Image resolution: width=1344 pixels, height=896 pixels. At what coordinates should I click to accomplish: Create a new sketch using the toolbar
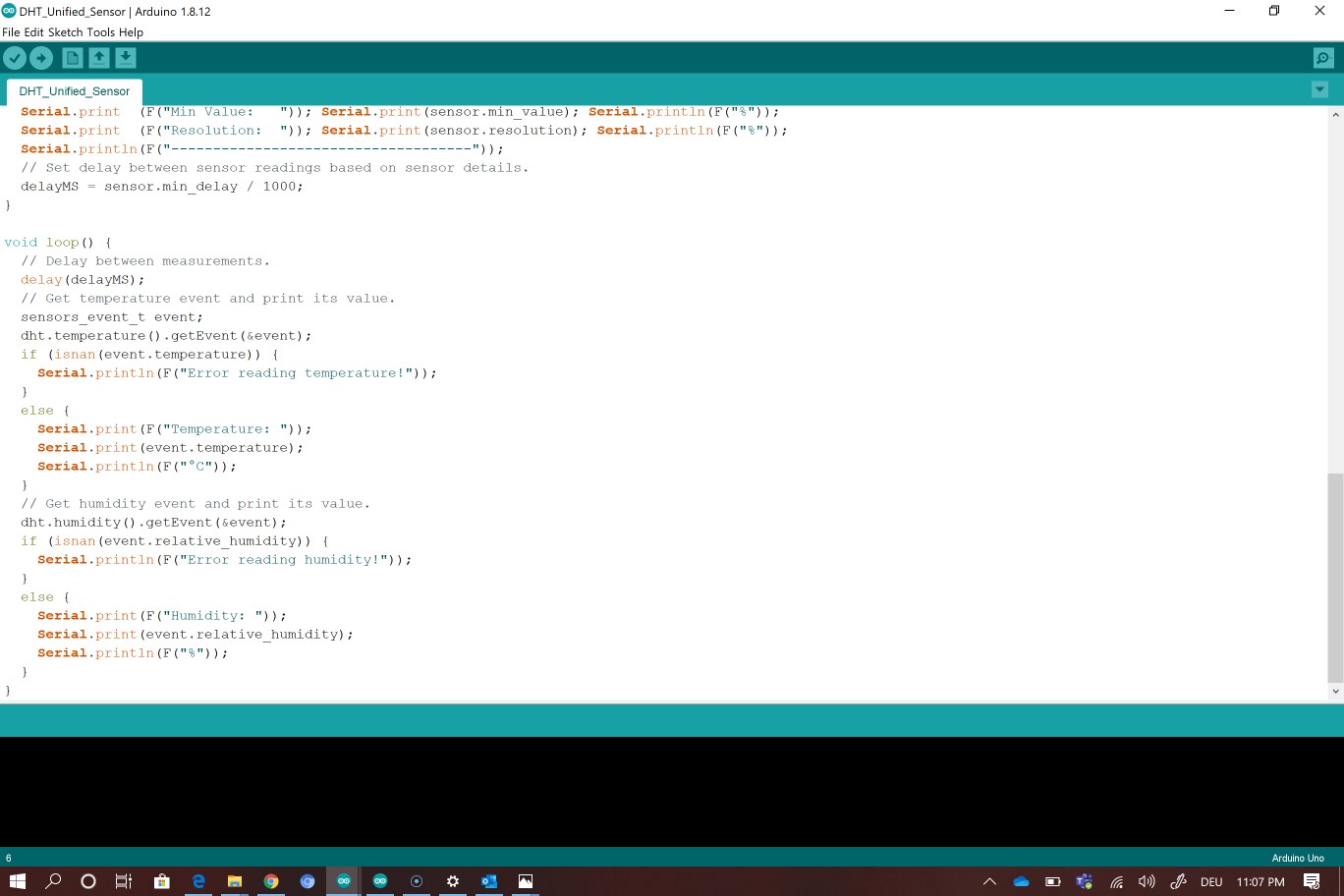tap(73, 58)
